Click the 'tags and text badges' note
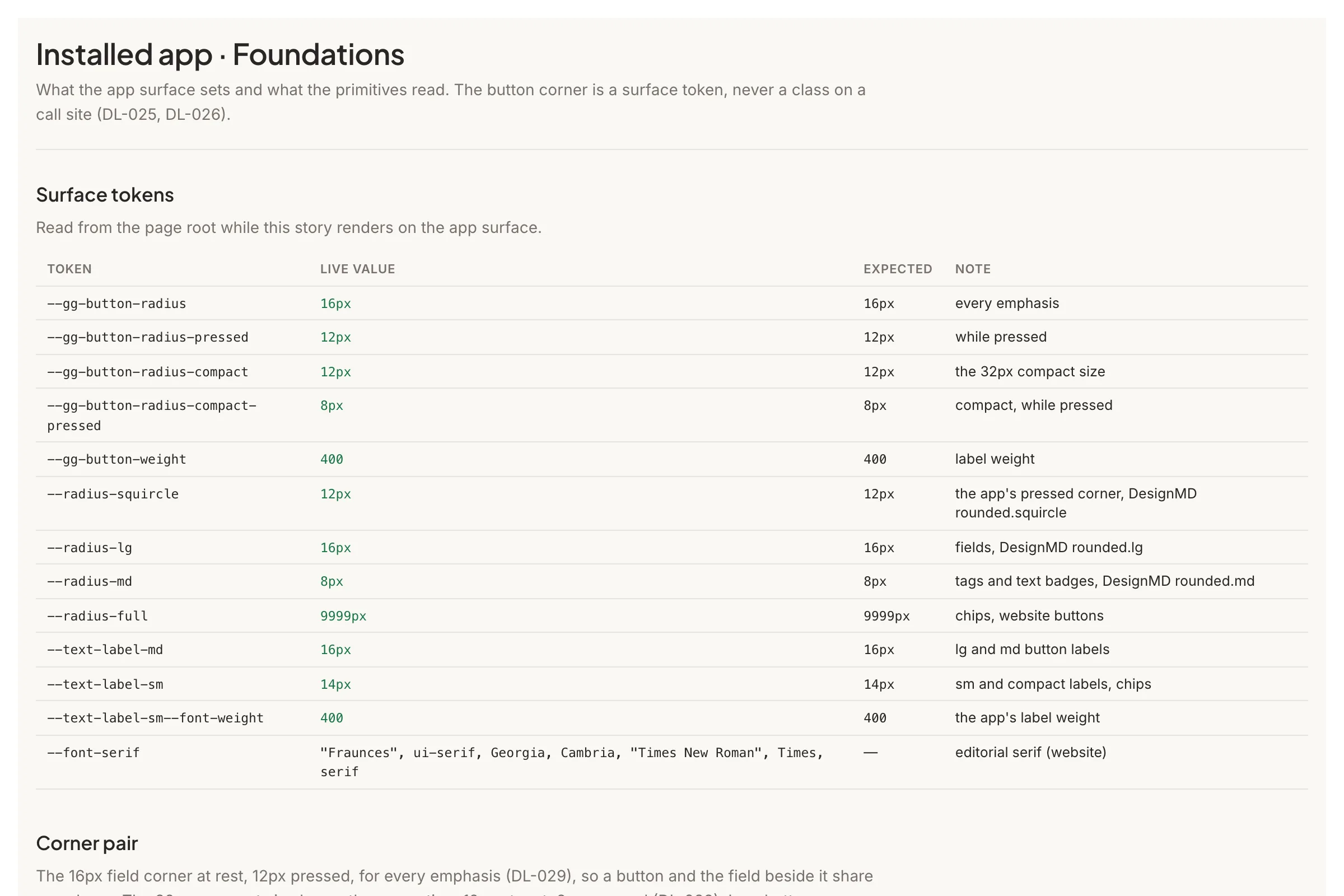The width and height of the screenshot is (1344, 896). (x=1104, y=581)
